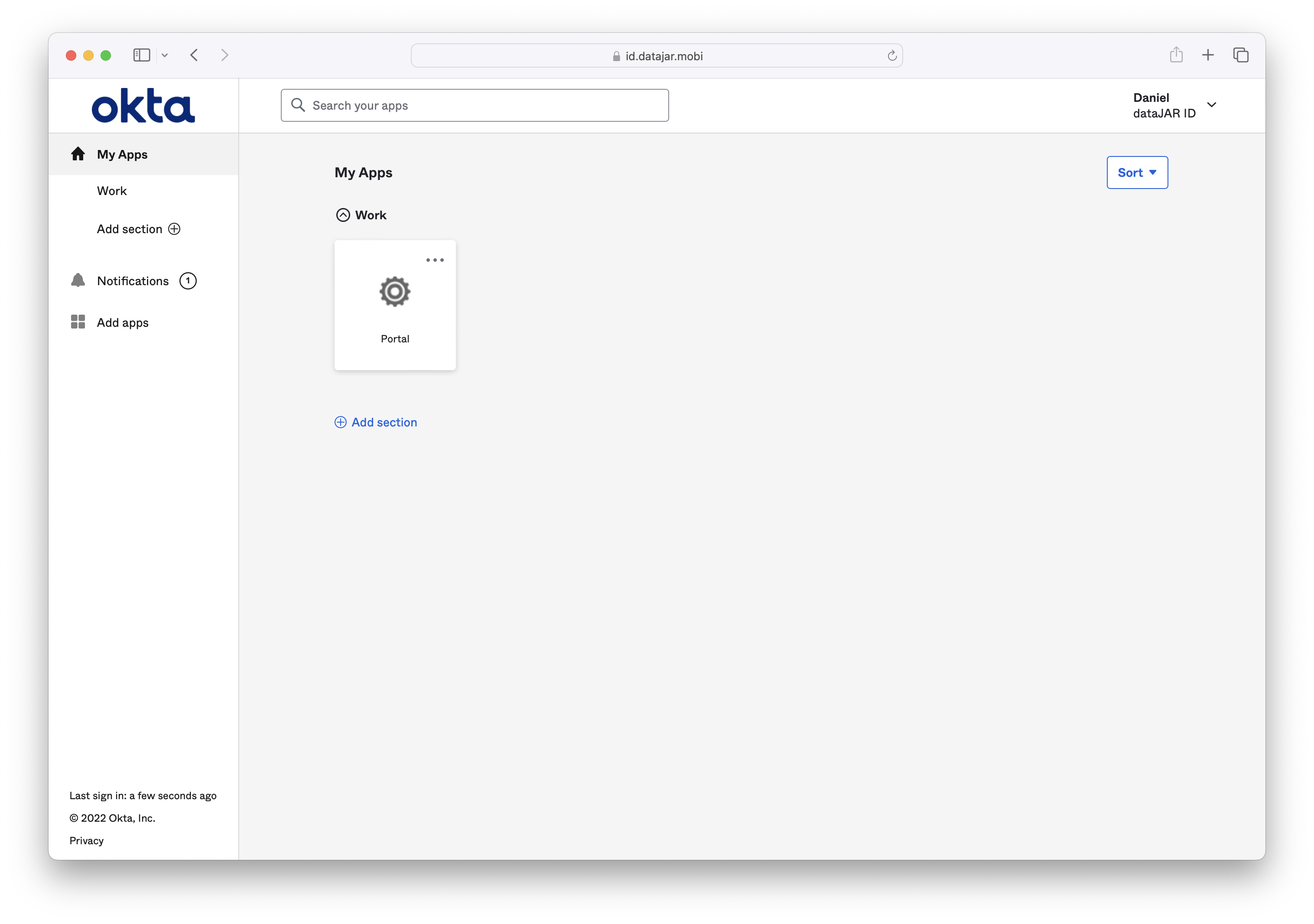
Task: Open the Portal app card
Action: [x=395, y=305]
